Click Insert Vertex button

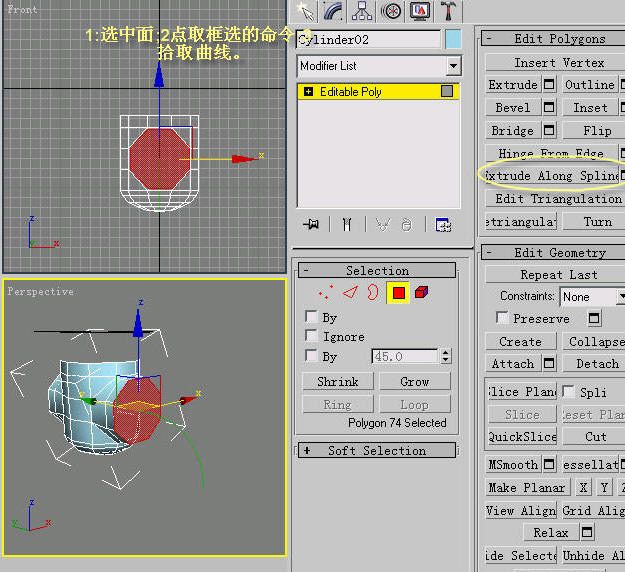tap(555, 63)
